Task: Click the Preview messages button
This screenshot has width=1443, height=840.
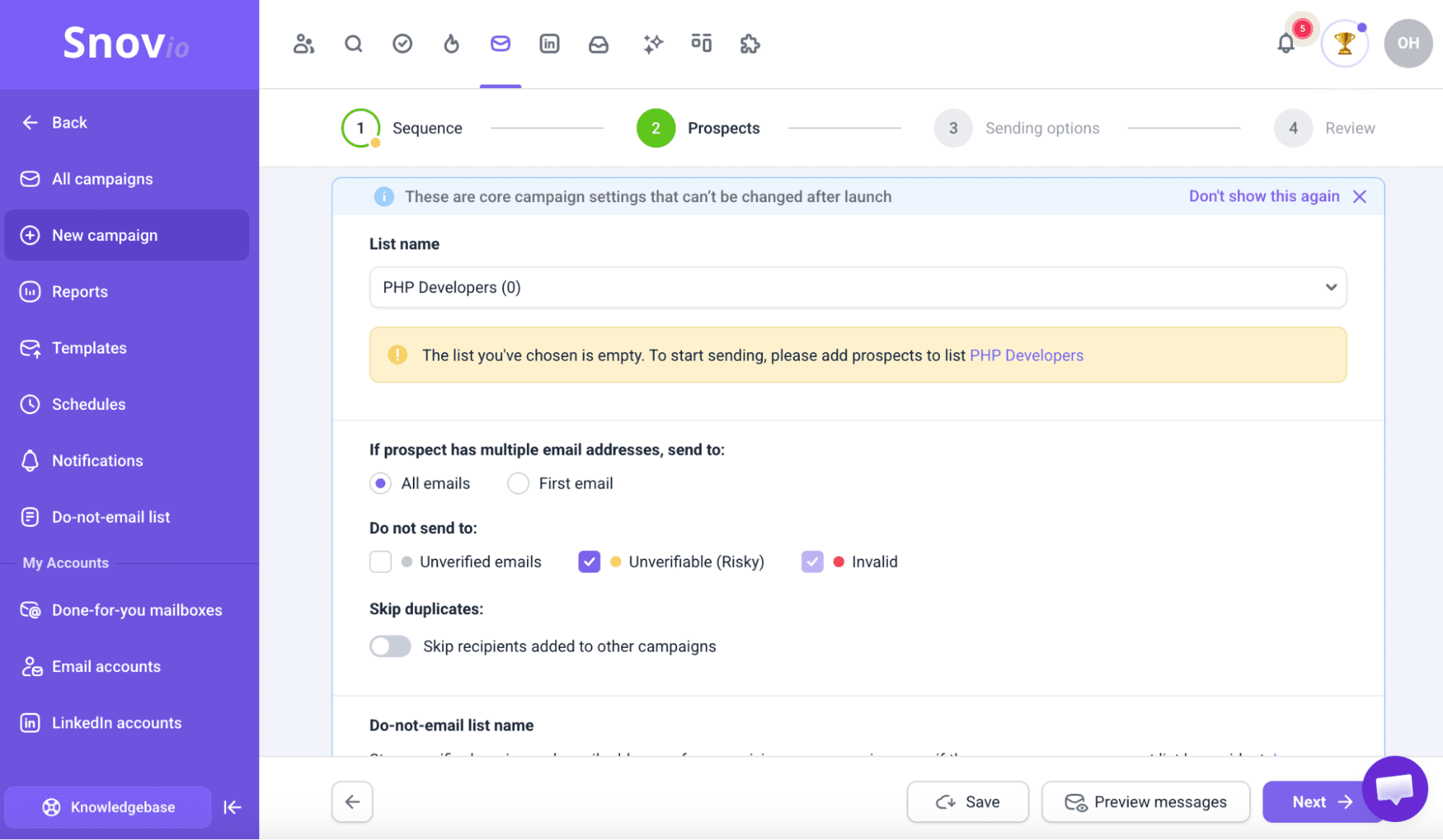Action: click(1146, 802)
